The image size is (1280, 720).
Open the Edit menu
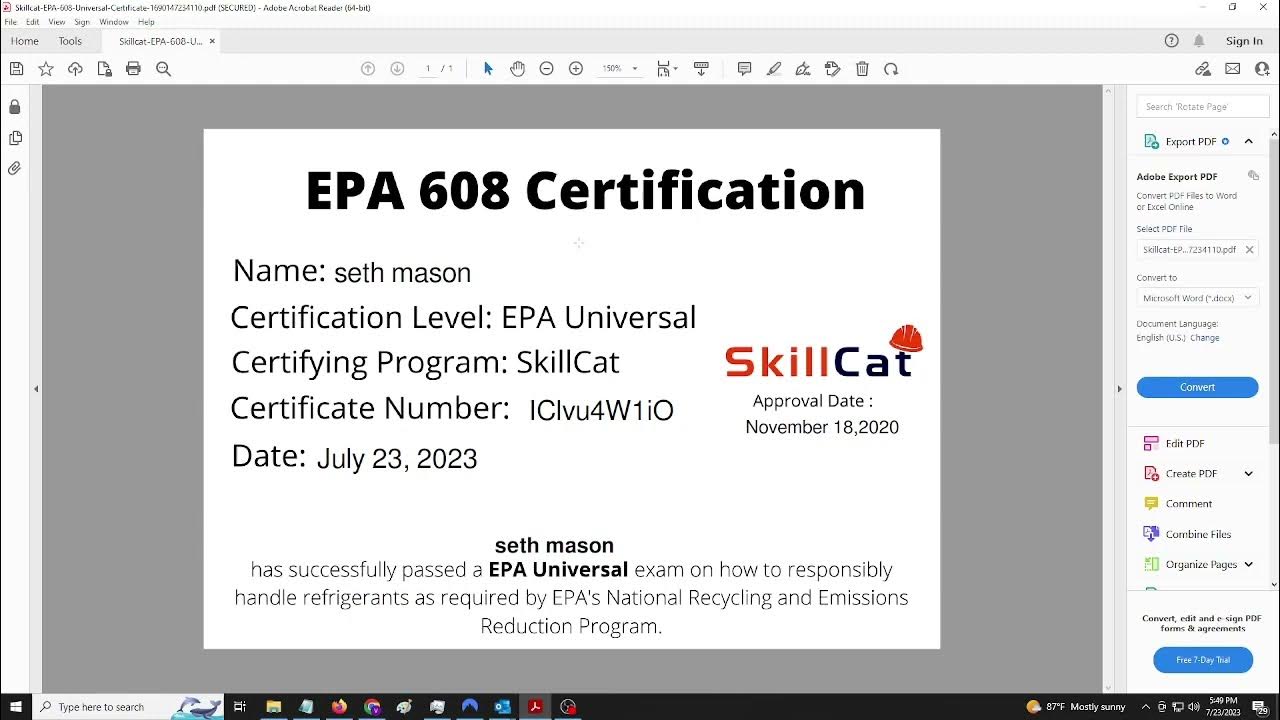pyautogui.click(x=33, y=22)
